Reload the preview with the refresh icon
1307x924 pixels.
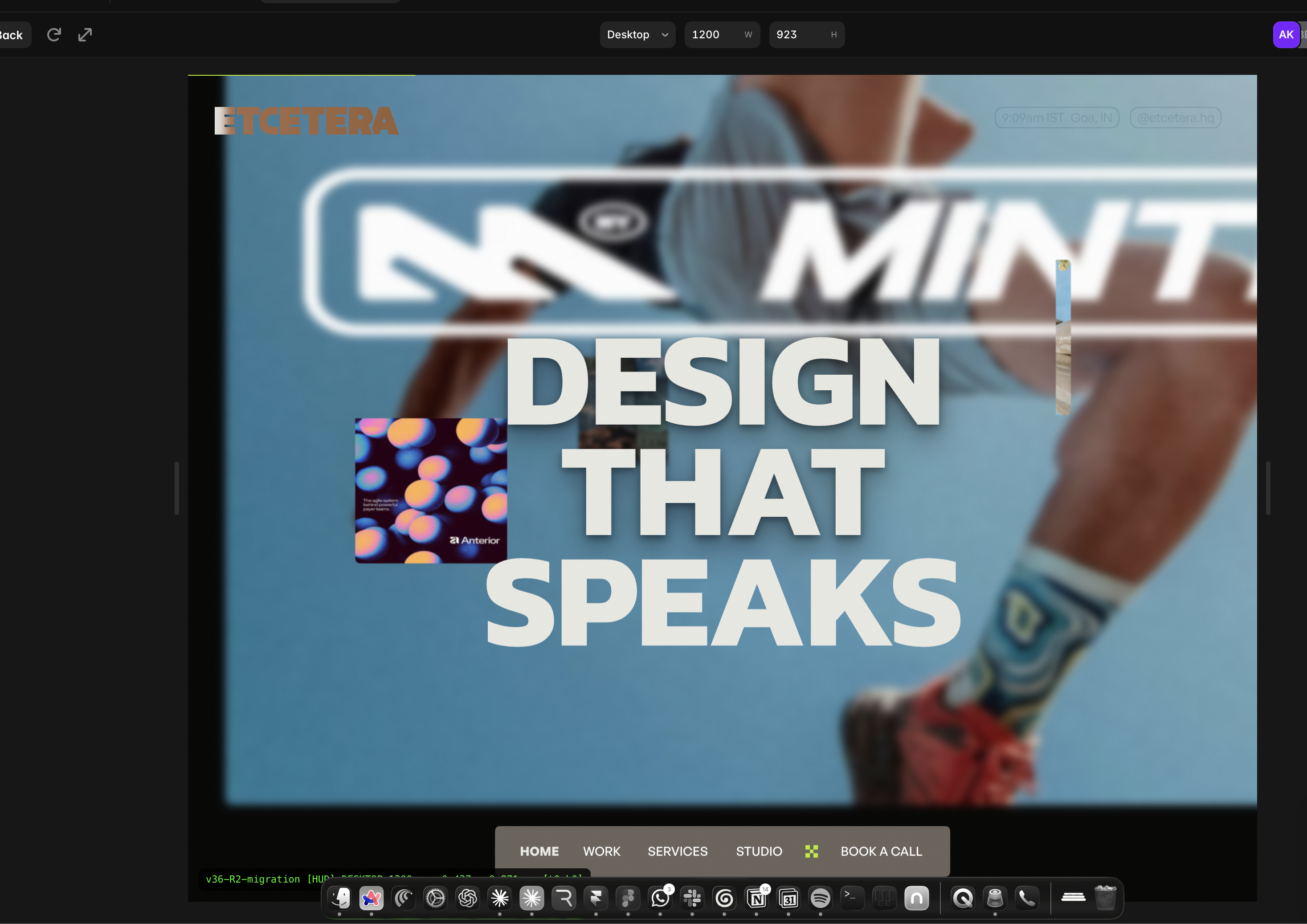(54, 35)
